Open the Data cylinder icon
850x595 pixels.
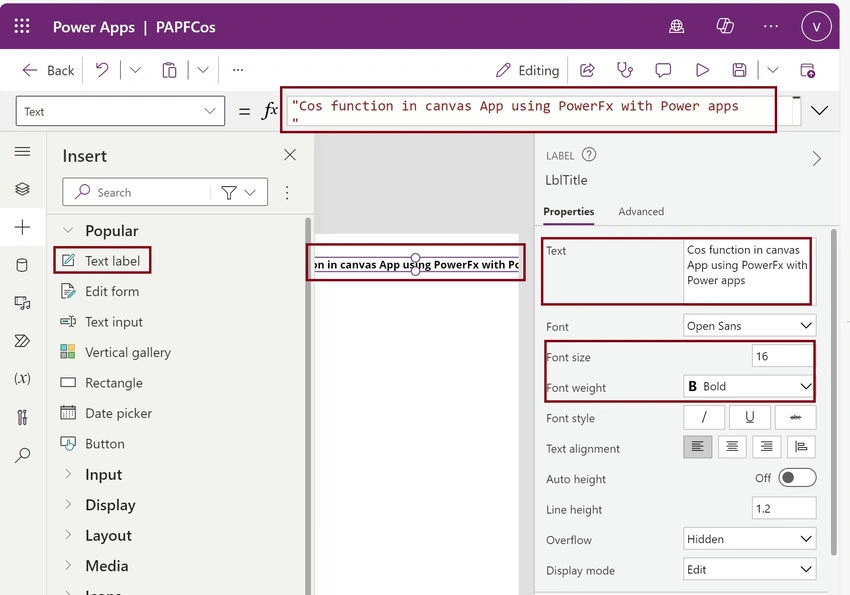pos(22,265)
